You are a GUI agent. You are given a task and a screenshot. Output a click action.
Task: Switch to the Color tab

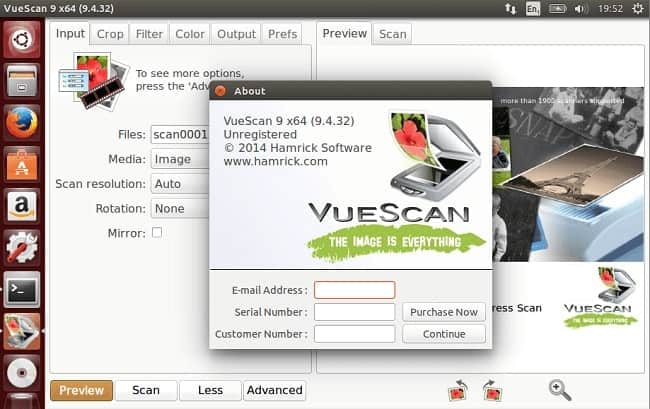point(190,34)
